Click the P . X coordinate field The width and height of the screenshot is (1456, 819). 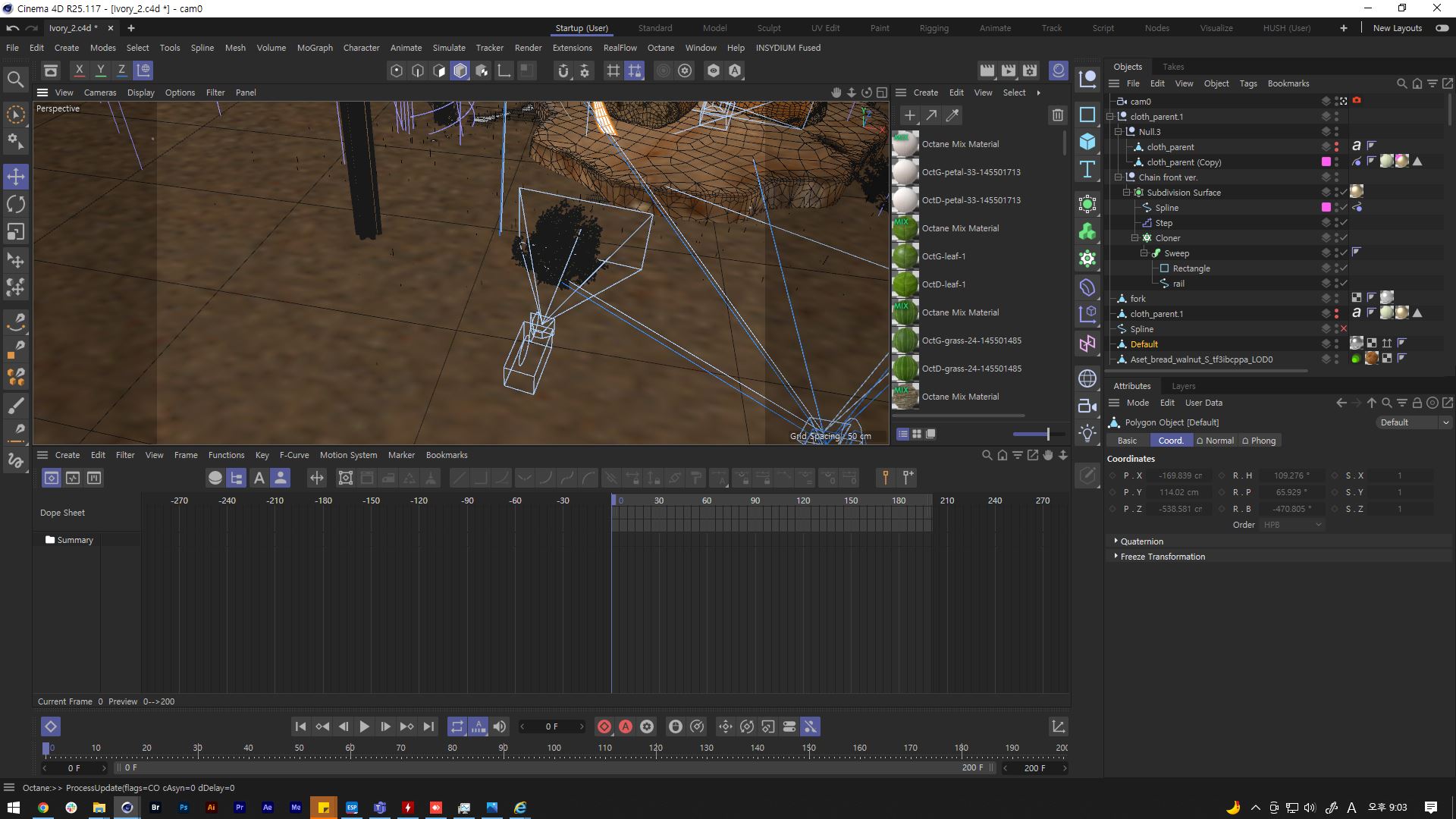click(x=1180, y=475)
